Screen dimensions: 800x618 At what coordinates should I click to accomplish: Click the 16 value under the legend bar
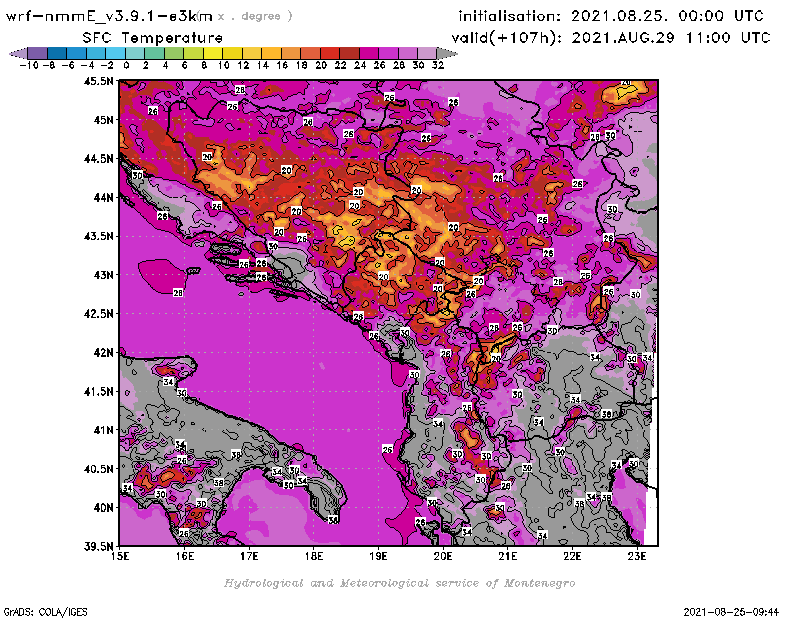282,65
